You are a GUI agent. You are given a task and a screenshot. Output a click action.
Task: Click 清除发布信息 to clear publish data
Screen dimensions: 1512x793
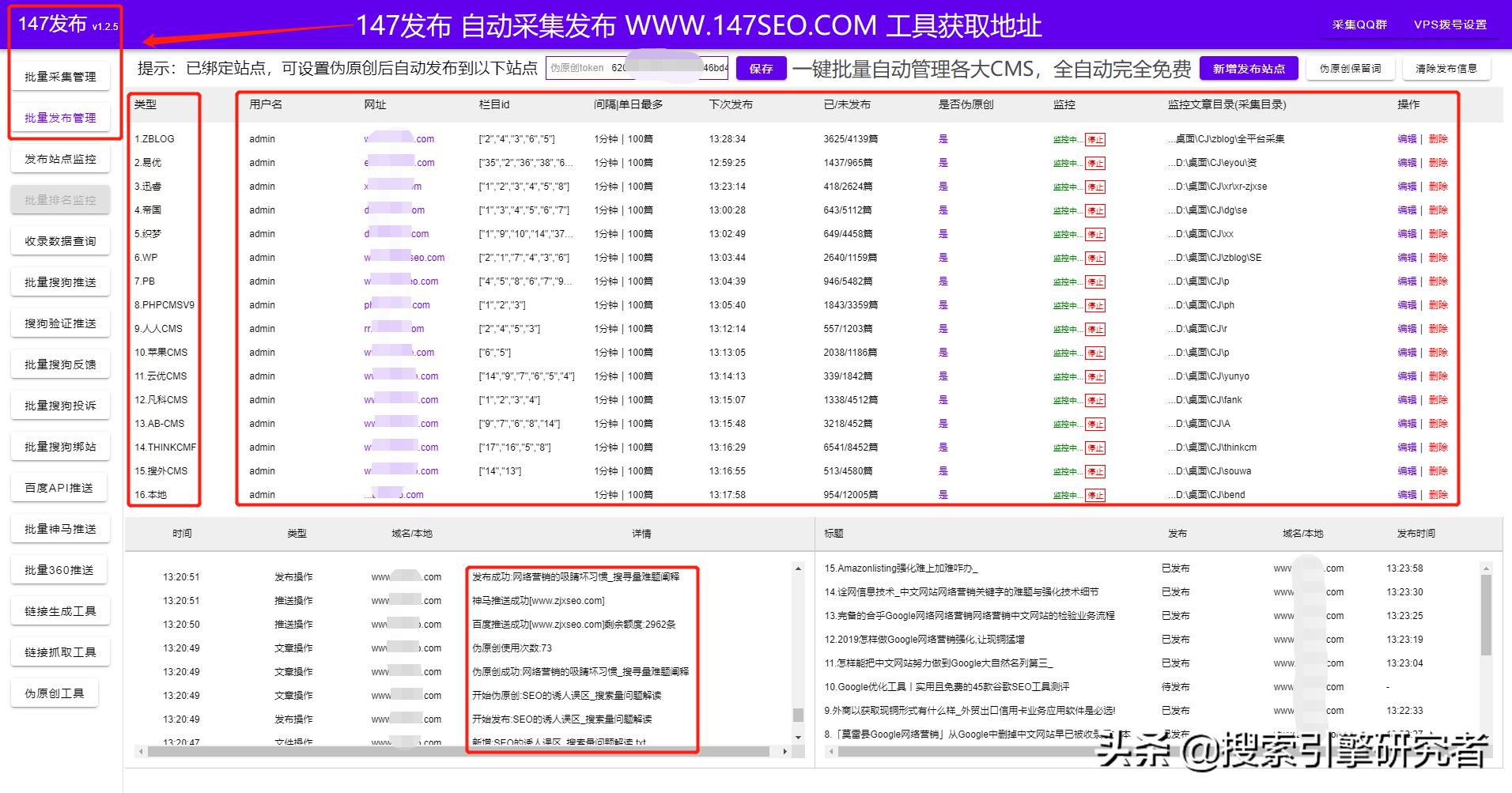1446,68
